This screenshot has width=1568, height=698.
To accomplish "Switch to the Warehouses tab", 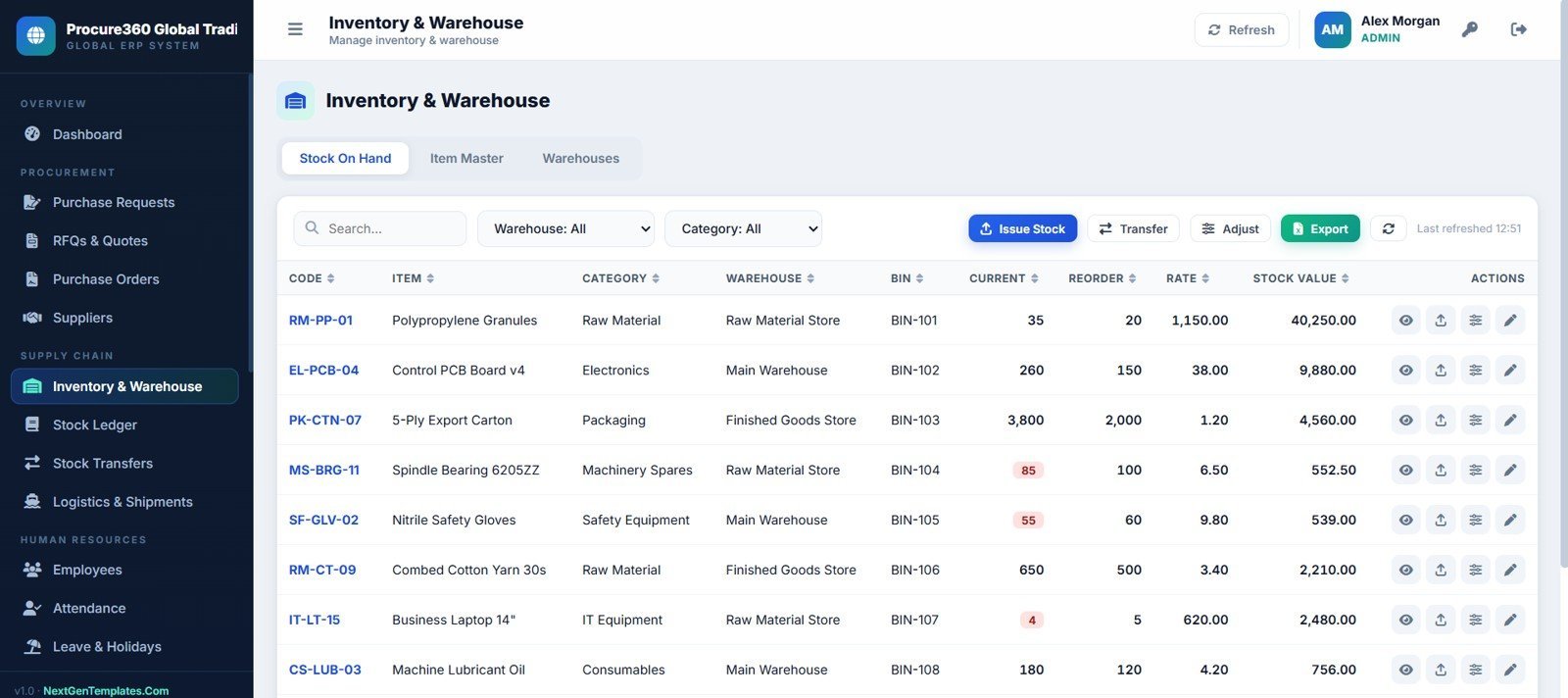I will coord(581,158).
